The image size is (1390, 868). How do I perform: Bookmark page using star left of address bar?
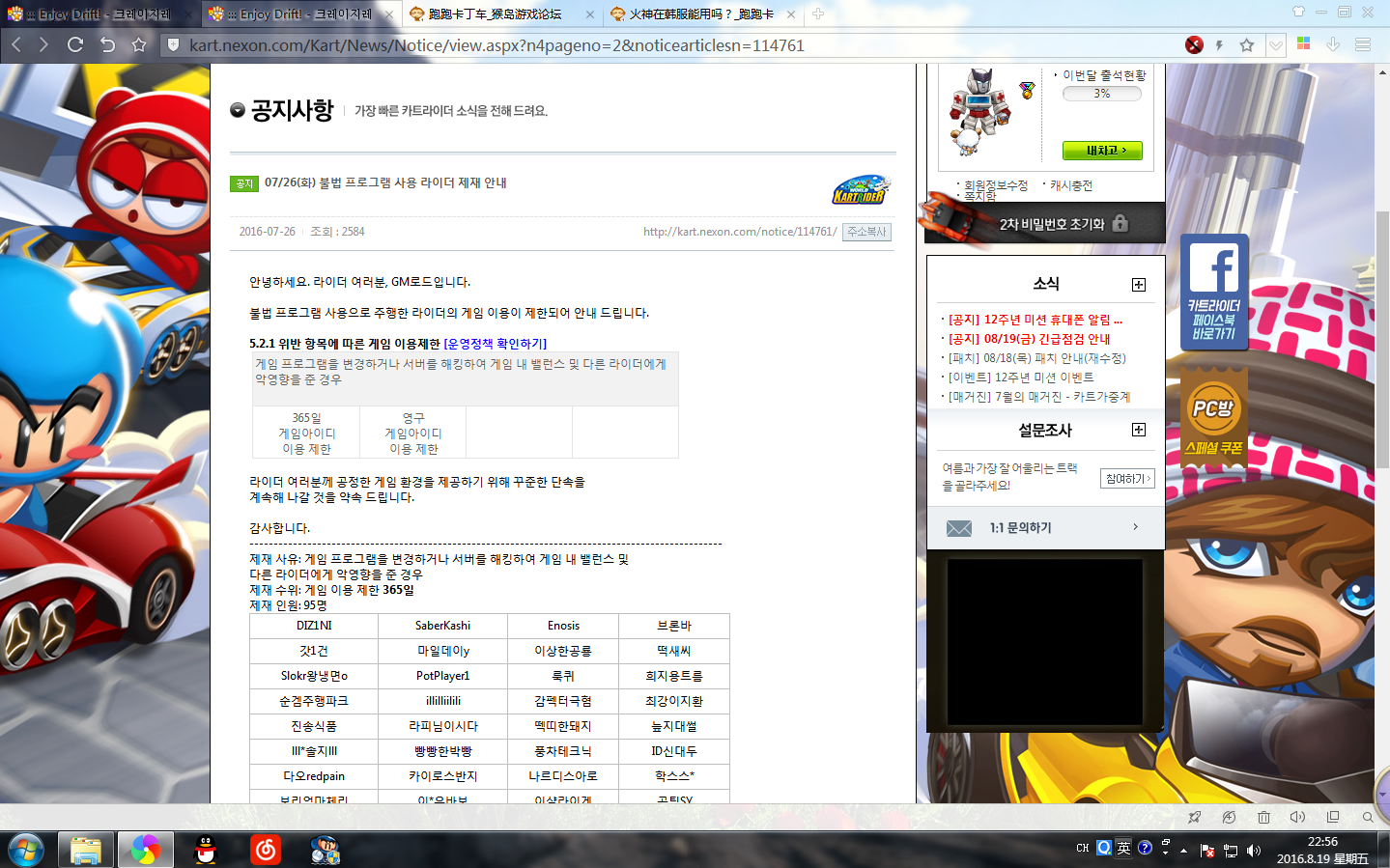tap(139, 45)
